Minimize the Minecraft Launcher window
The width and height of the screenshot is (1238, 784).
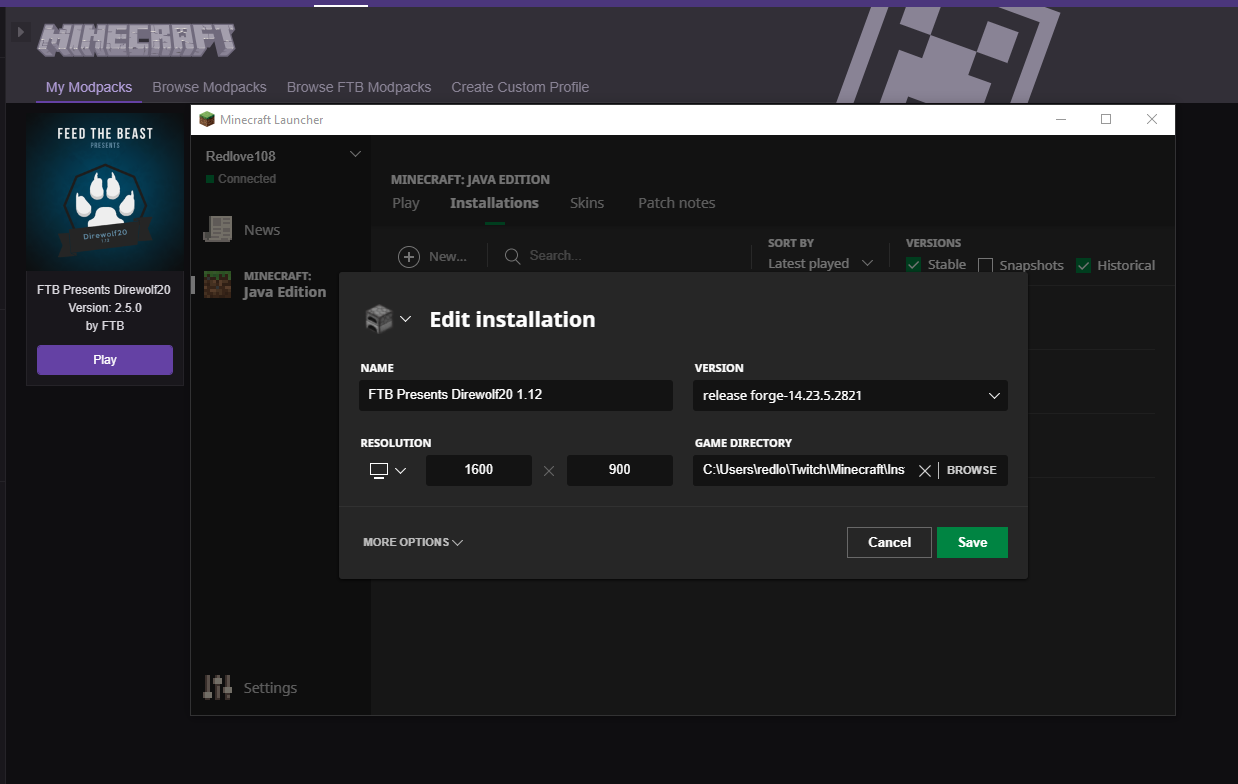coord(1060,119)
